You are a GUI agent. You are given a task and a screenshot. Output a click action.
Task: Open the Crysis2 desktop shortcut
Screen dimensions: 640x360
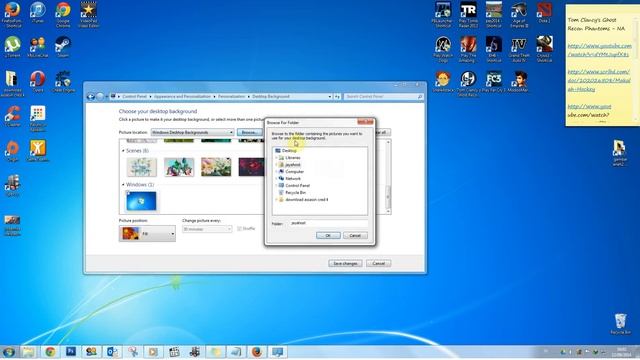544,49
